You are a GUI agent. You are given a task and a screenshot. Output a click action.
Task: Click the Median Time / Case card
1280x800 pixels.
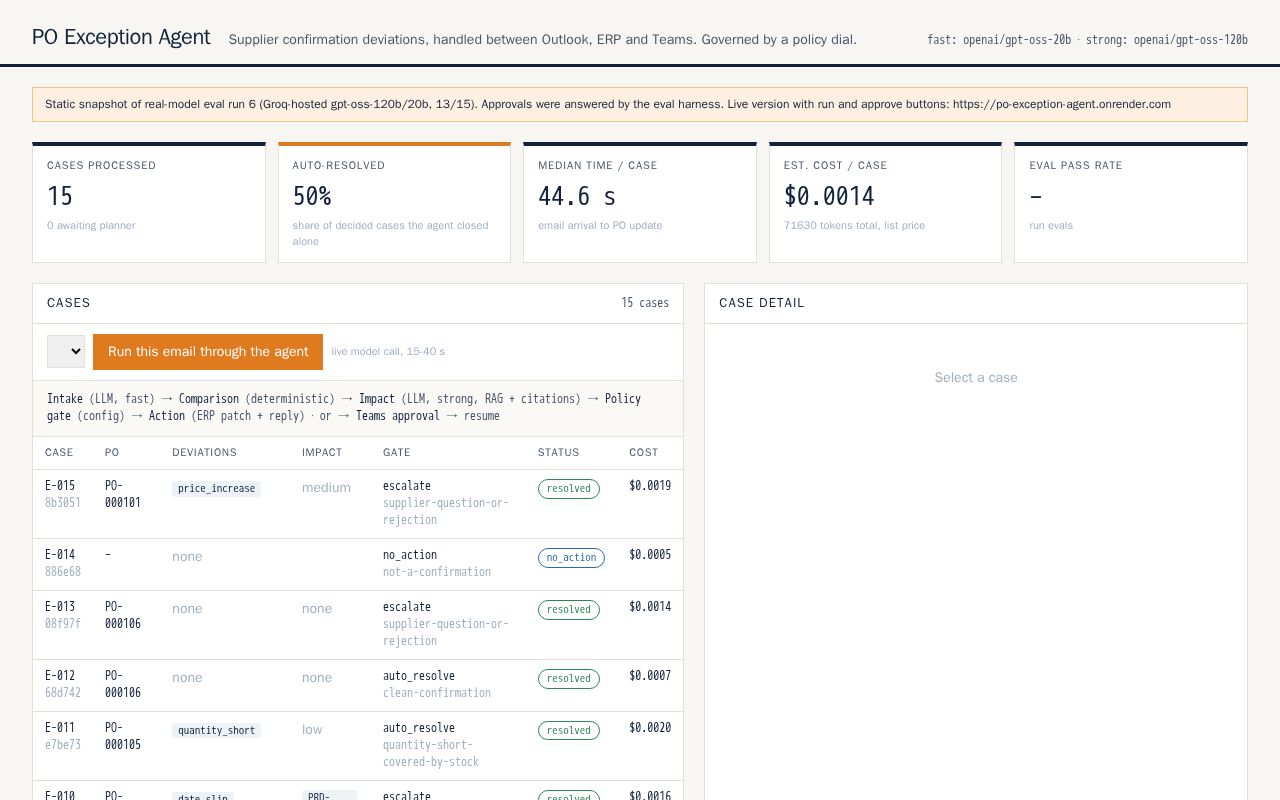[x=640, y=203]
